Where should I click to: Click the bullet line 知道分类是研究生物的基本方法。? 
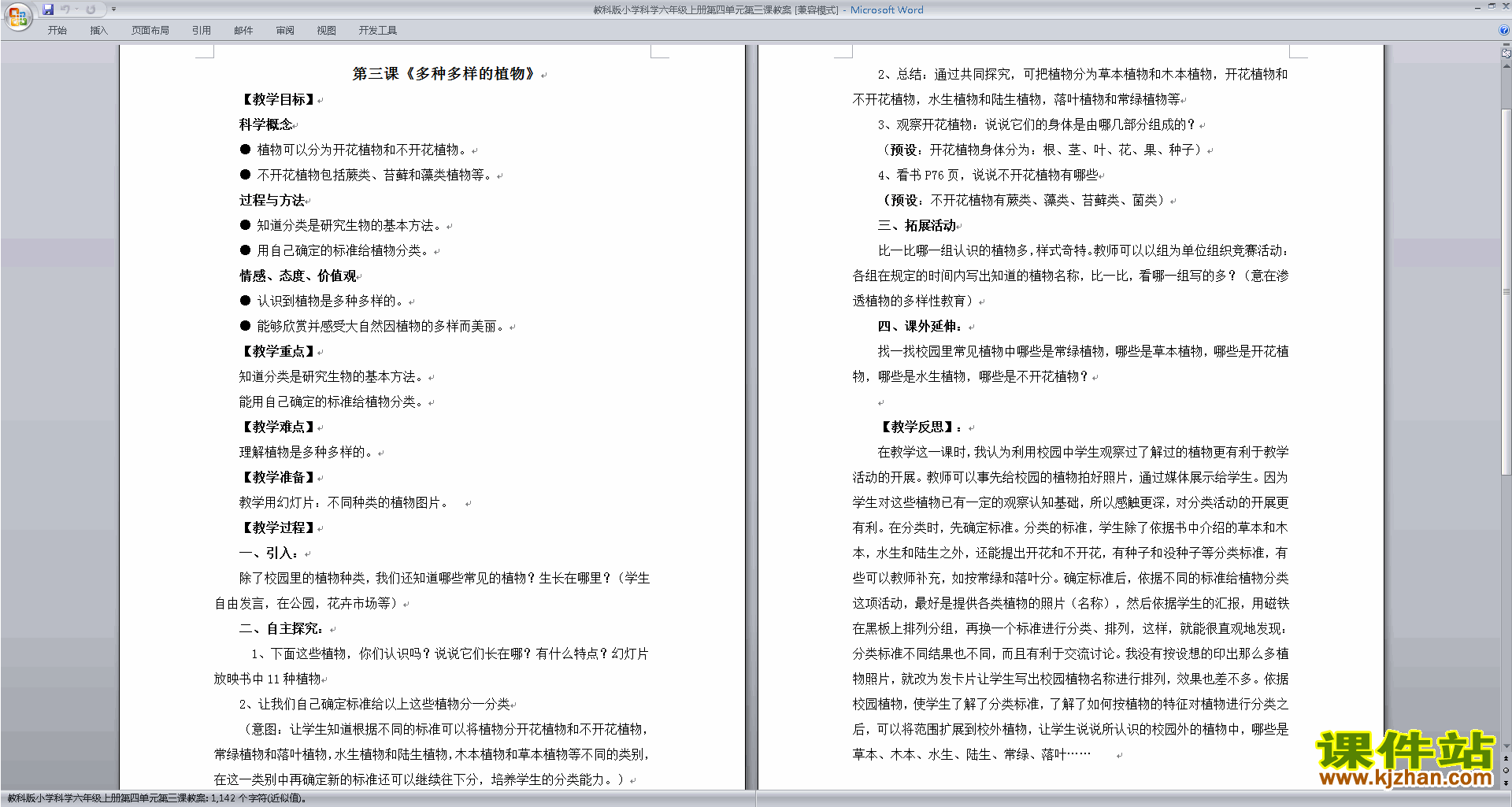tap(342, 225)
